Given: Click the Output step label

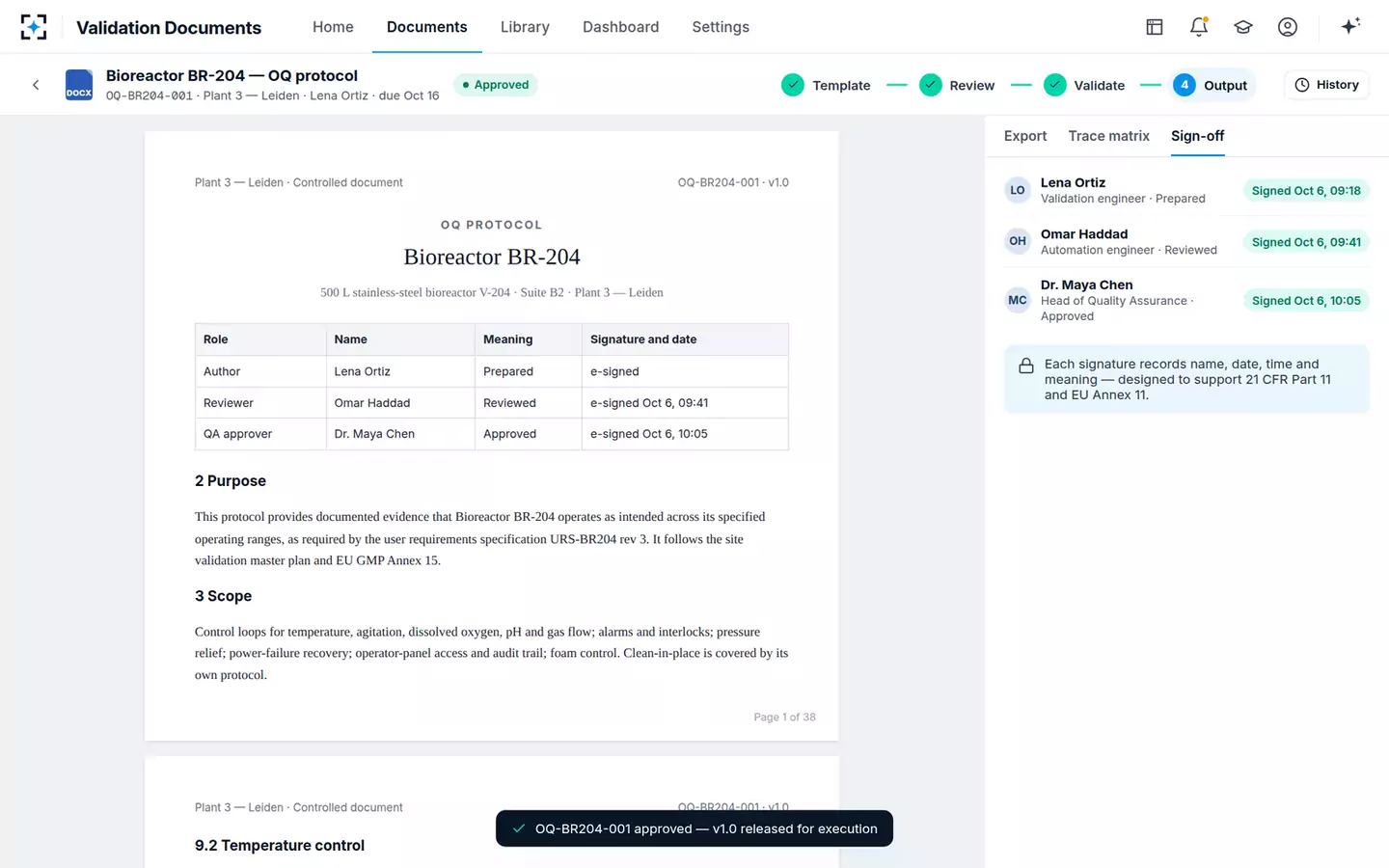Looking at the screenshot, I should pyautogui.click(x=1225, y=85).
